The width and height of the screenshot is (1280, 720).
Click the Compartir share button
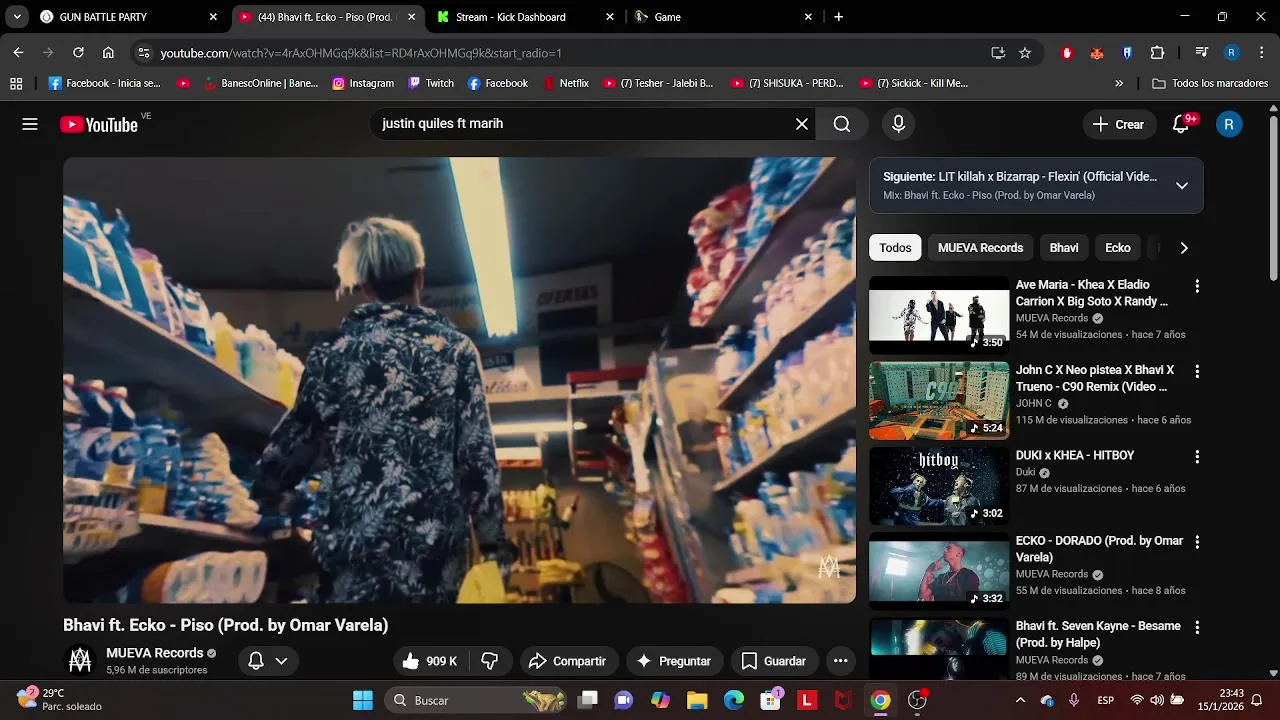tap(568, 661)
